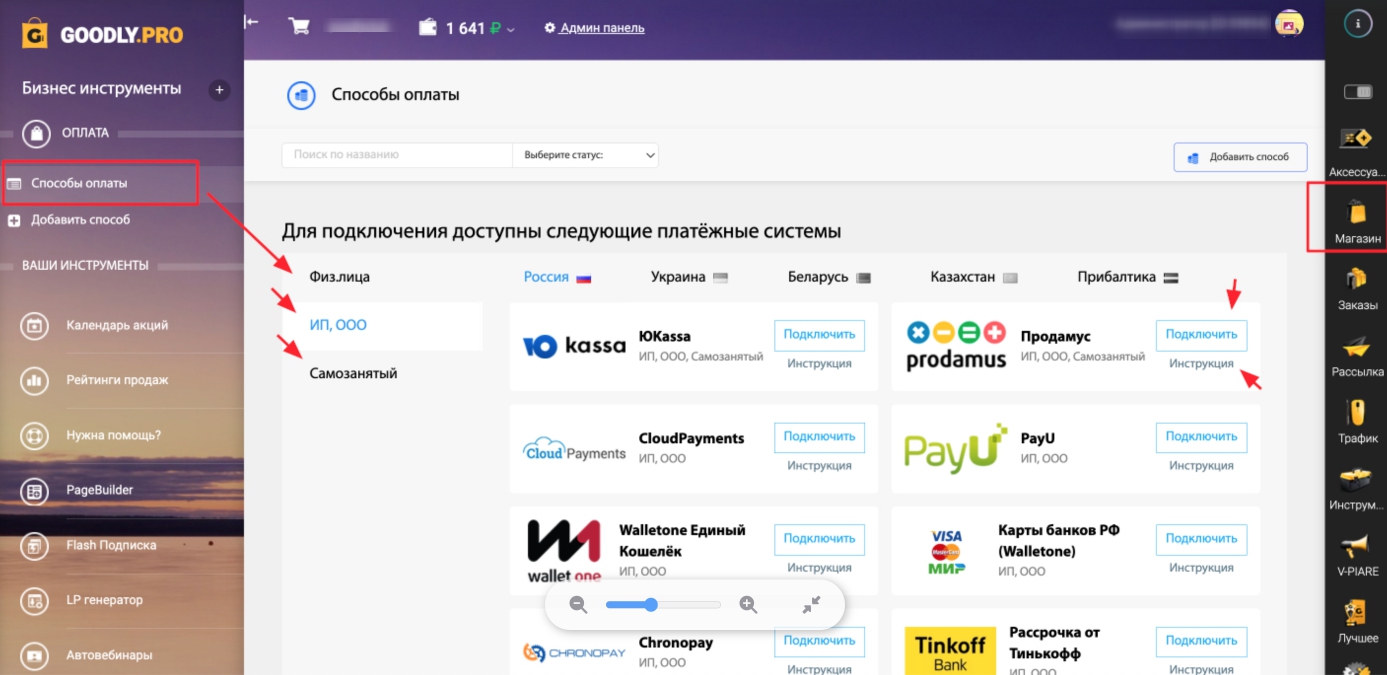The image size is (1387, 675).
Task: Open the Flash Подписка icon
Action: point(35,545)
